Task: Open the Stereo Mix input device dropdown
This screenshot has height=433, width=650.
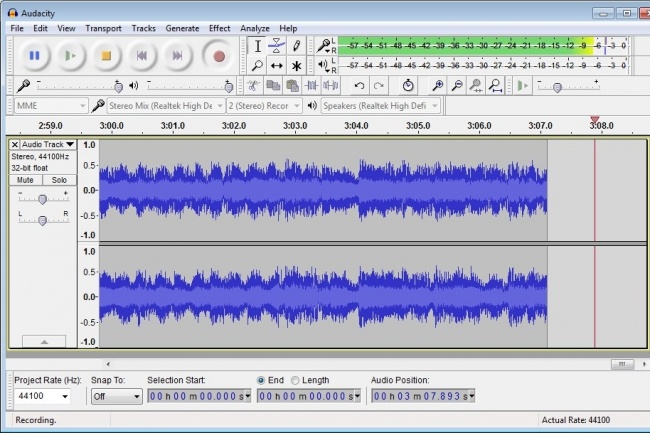Action: click(x=166, y=106)
